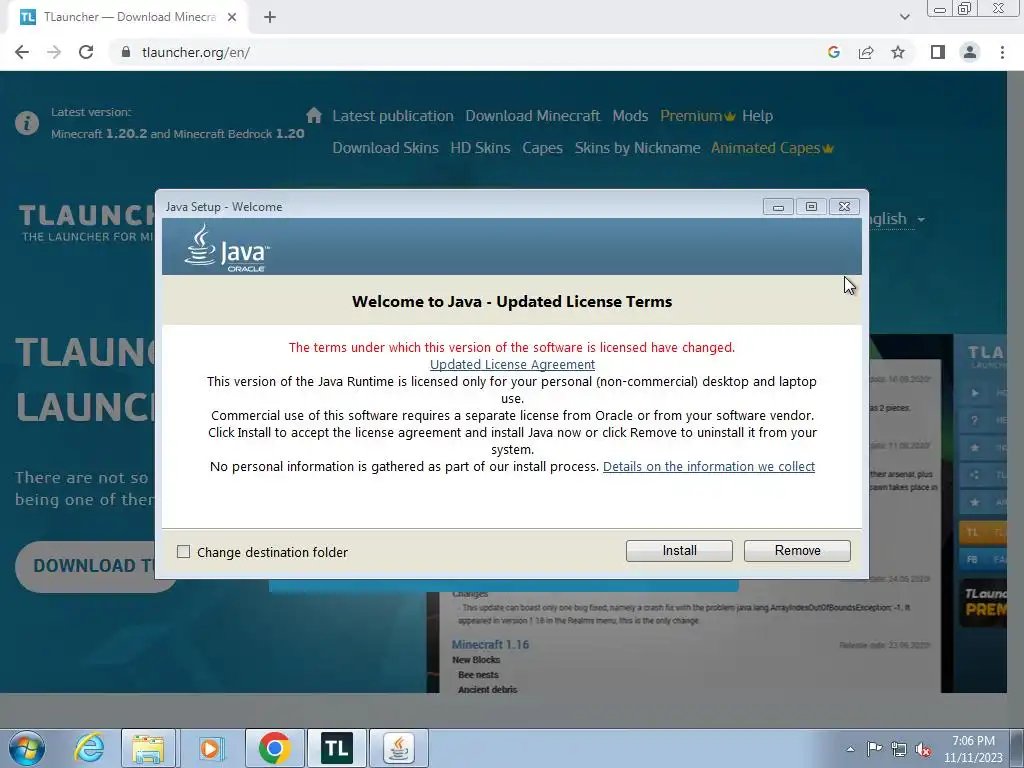Click the Minecraft 1.16 heading
Screen dimensions: 1024x768
tap(490, 645)
